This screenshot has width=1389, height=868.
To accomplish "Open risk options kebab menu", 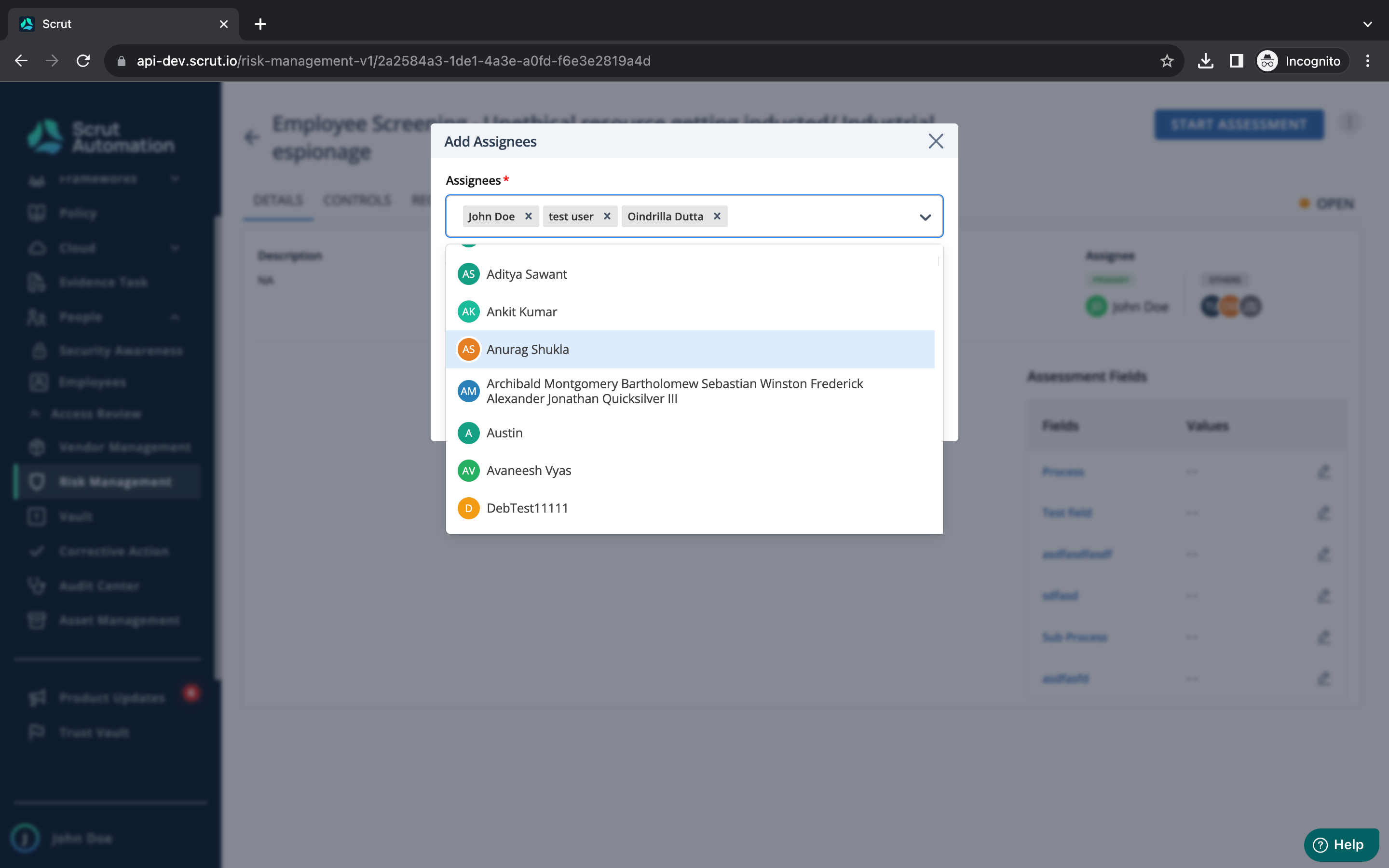I will (x=1349, y=122).
